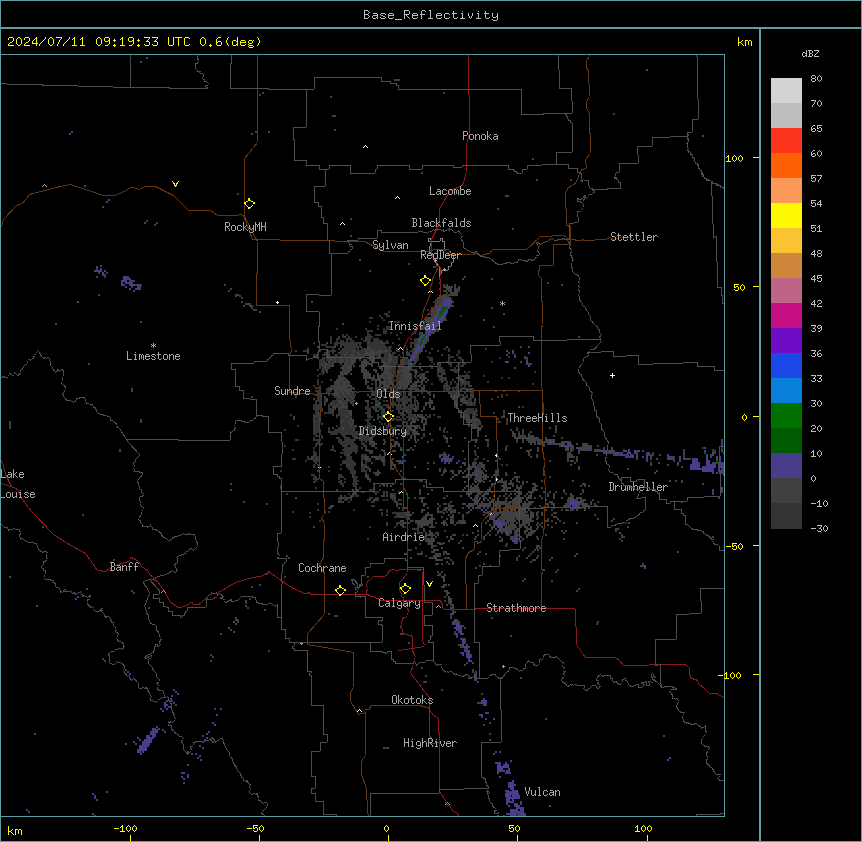
Task: Click the Ponoka city label
Action: pos(480,136)
